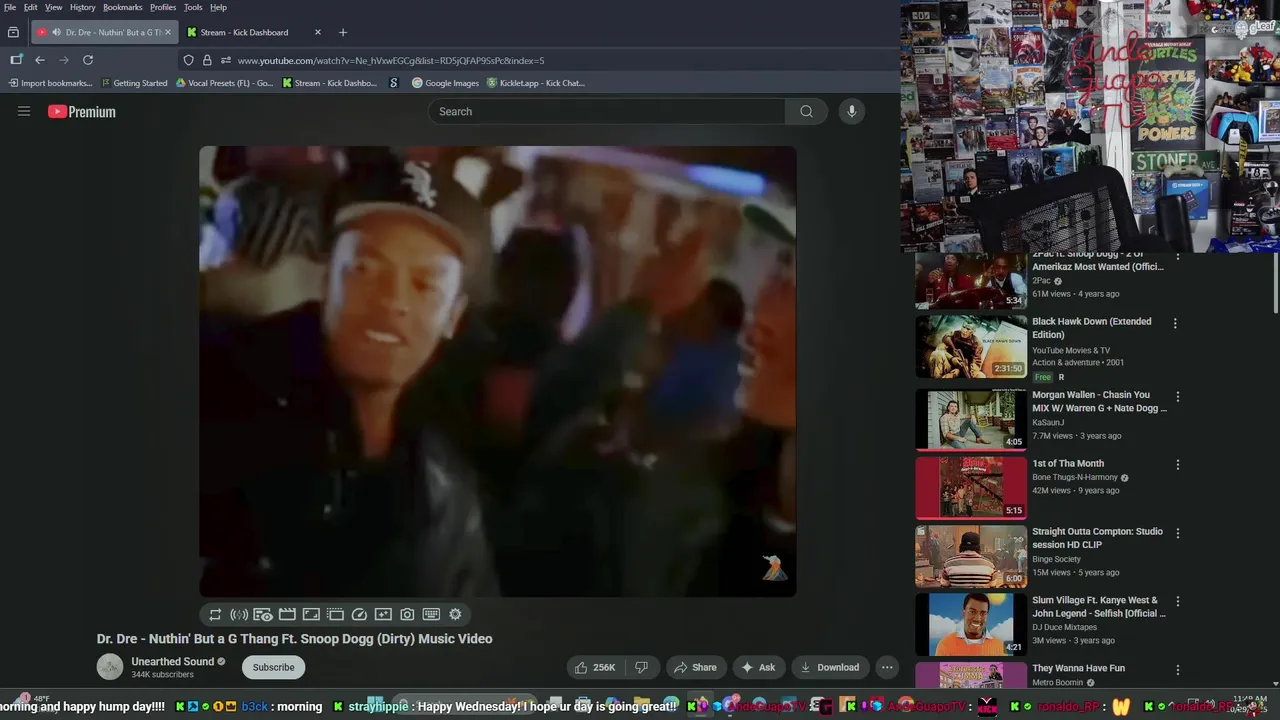The image size is (1280, 720).
Task: Click the resize player corners icon
Action: pos(311,614)
